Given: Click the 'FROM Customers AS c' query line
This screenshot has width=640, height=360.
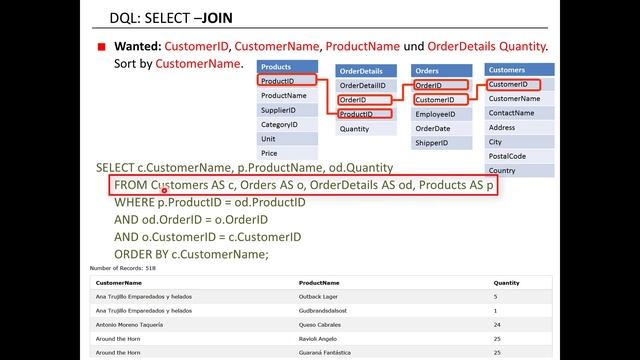Looking at the screenshot, I should point(303,185).
